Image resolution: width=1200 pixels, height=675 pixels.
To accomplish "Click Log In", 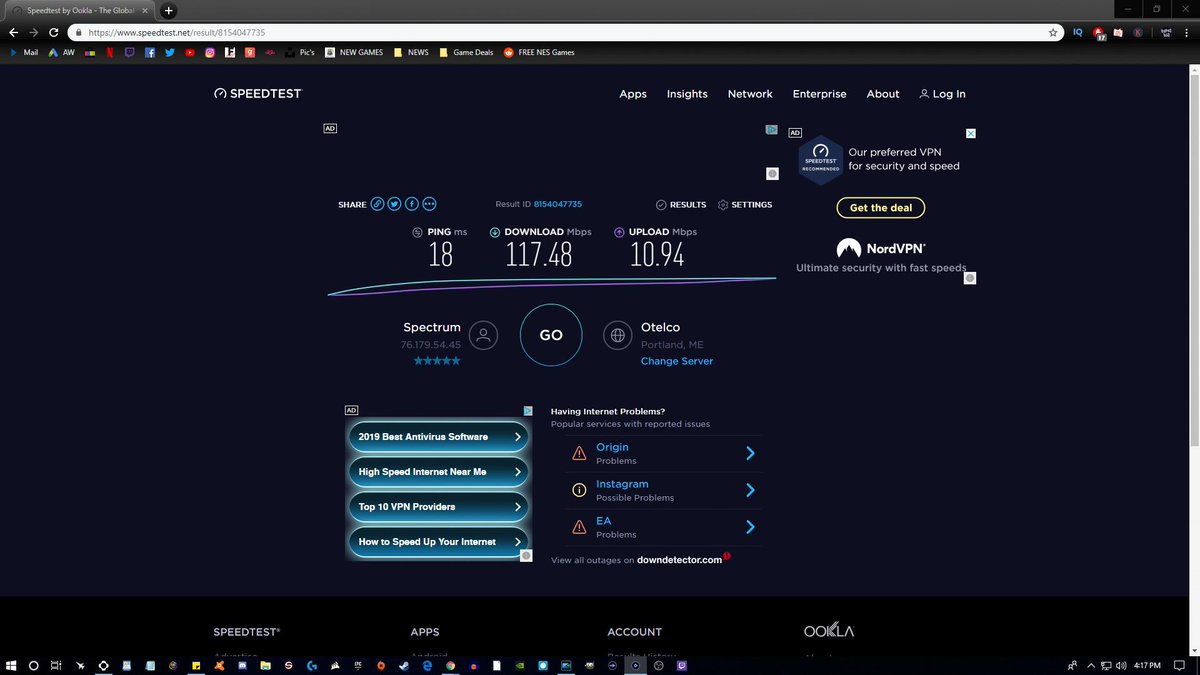I will pyautogui.click(x=942, y=94).
